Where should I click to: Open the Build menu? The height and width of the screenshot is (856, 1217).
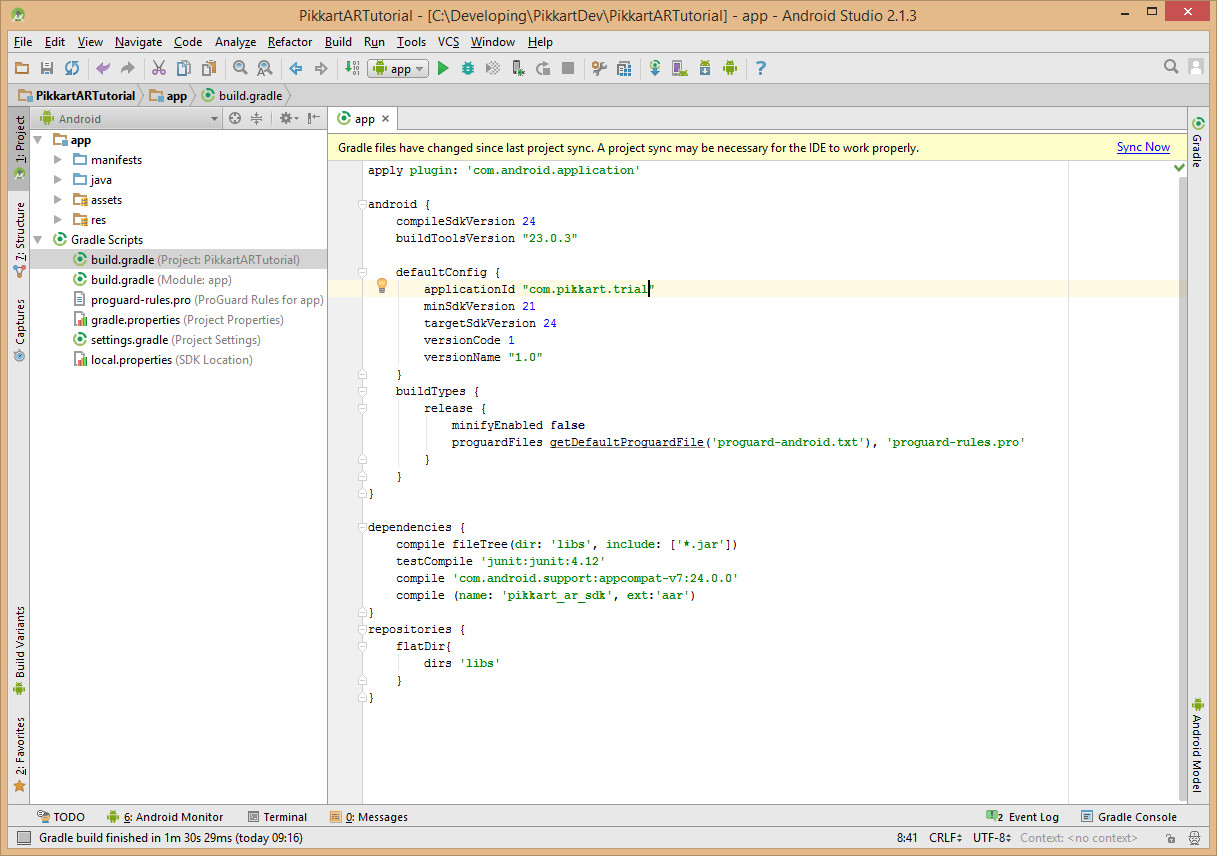tap(338, 42)
